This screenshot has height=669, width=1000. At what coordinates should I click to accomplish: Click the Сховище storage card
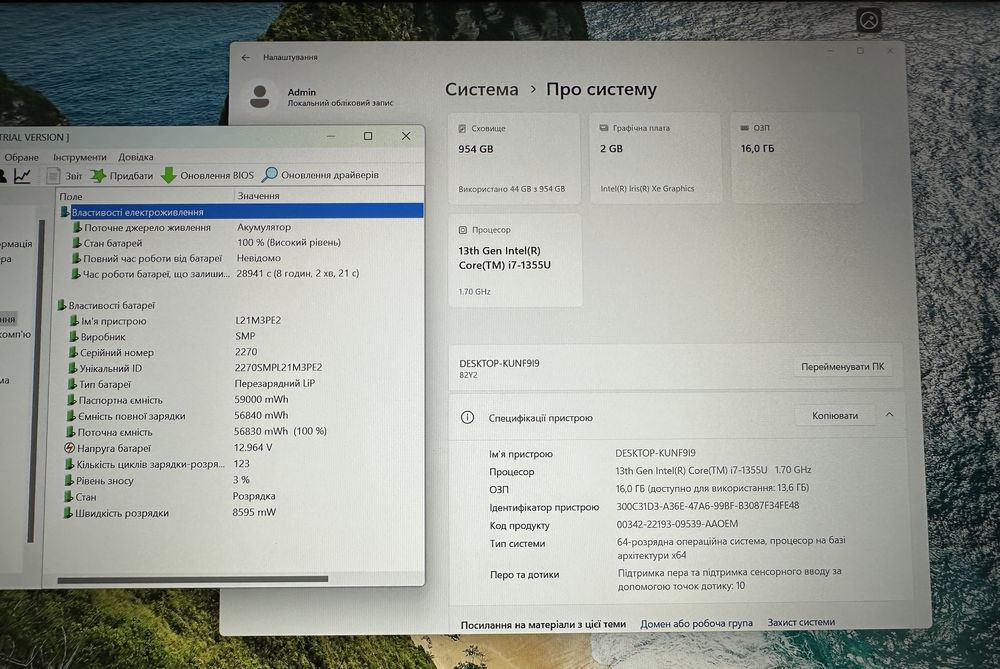(514, 159)
